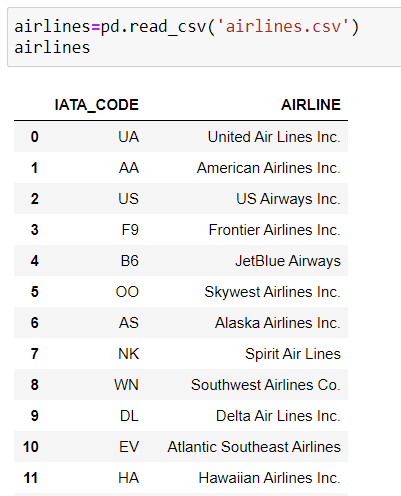
Task: Click row index 7 label
Action: [x=35, y=354]
